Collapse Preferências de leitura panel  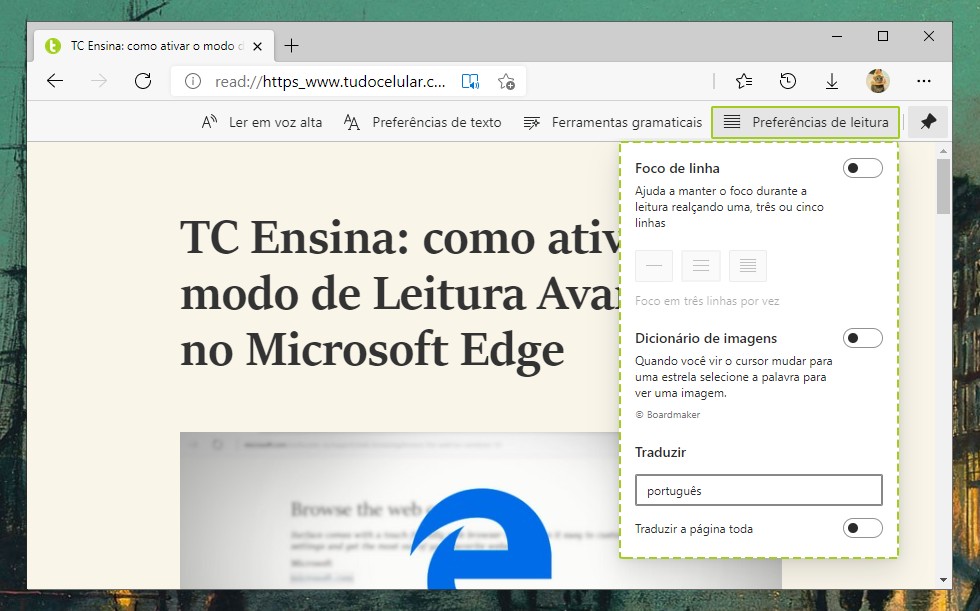coord(806,122)
